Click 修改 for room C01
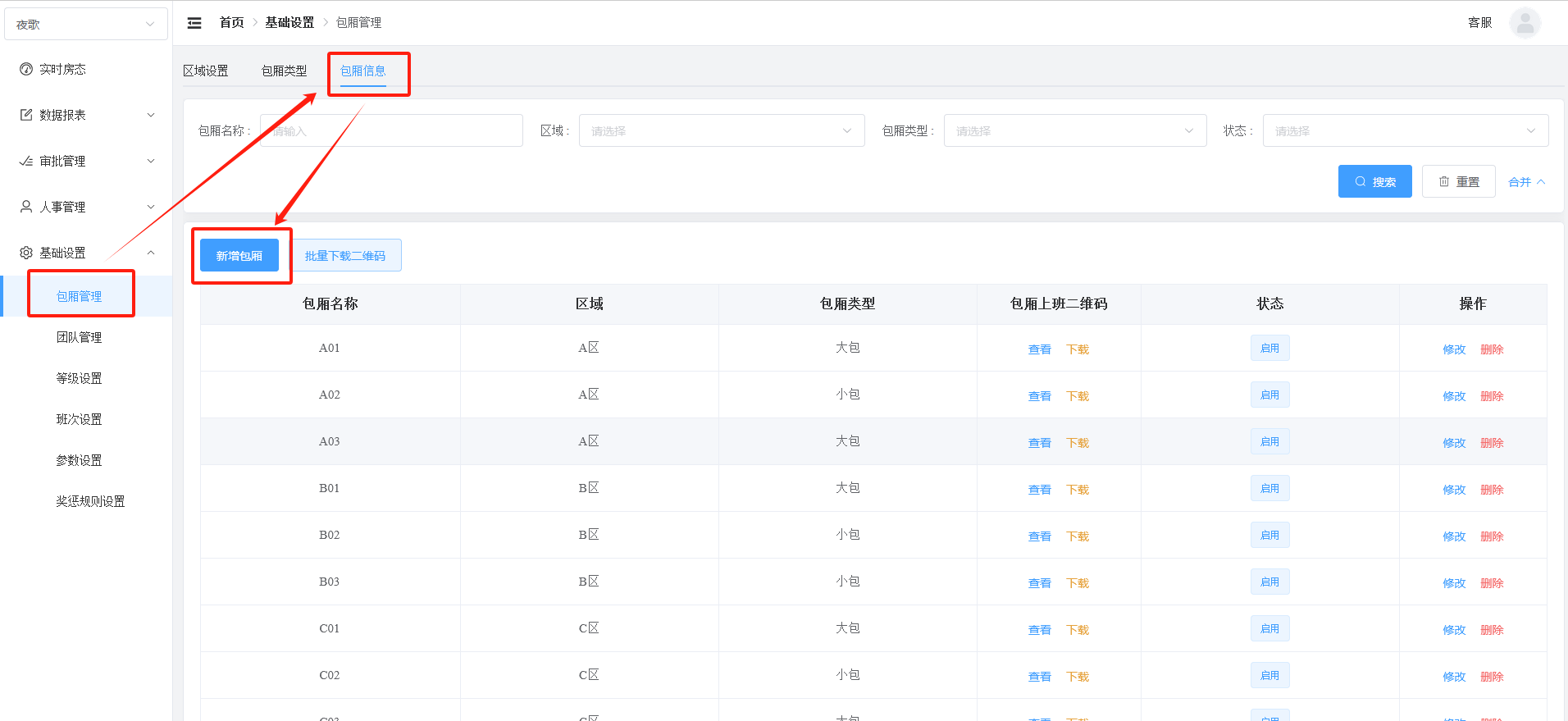 [x=1454, y=630]
